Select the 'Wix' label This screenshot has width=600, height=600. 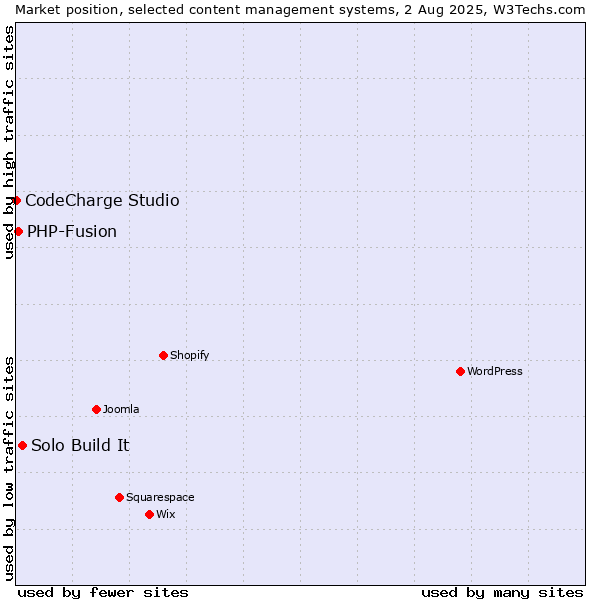point(166,514)
